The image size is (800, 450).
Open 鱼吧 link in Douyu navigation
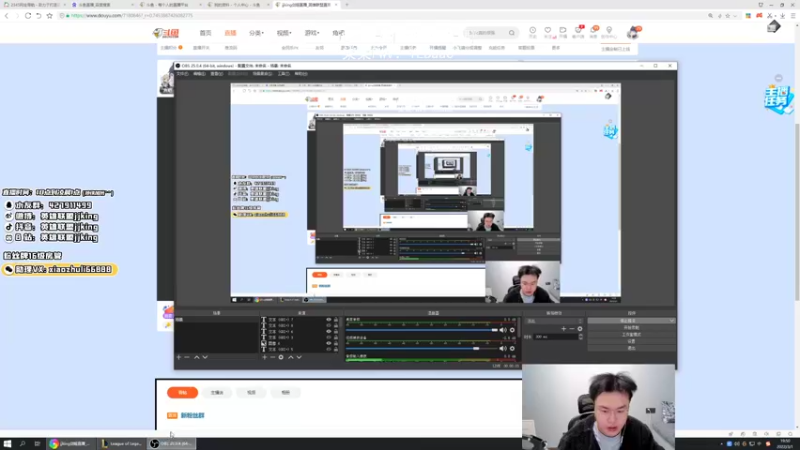click(338, 33)
